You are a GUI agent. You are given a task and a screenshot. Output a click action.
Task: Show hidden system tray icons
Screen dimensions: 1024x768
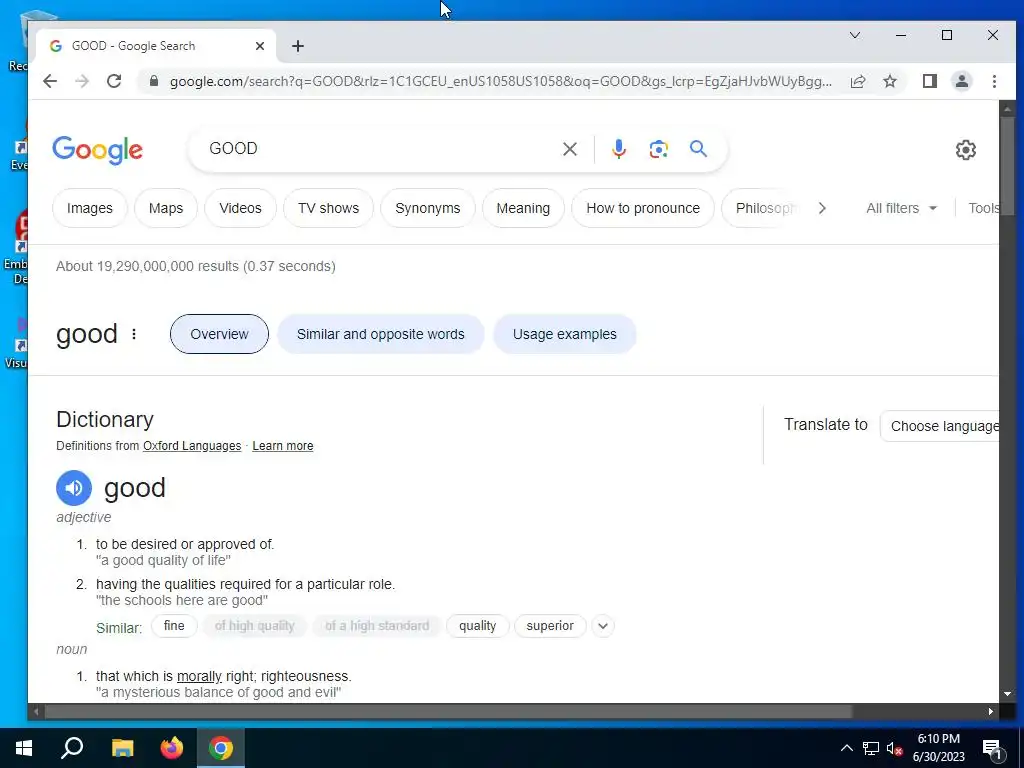tap(846, 748)
